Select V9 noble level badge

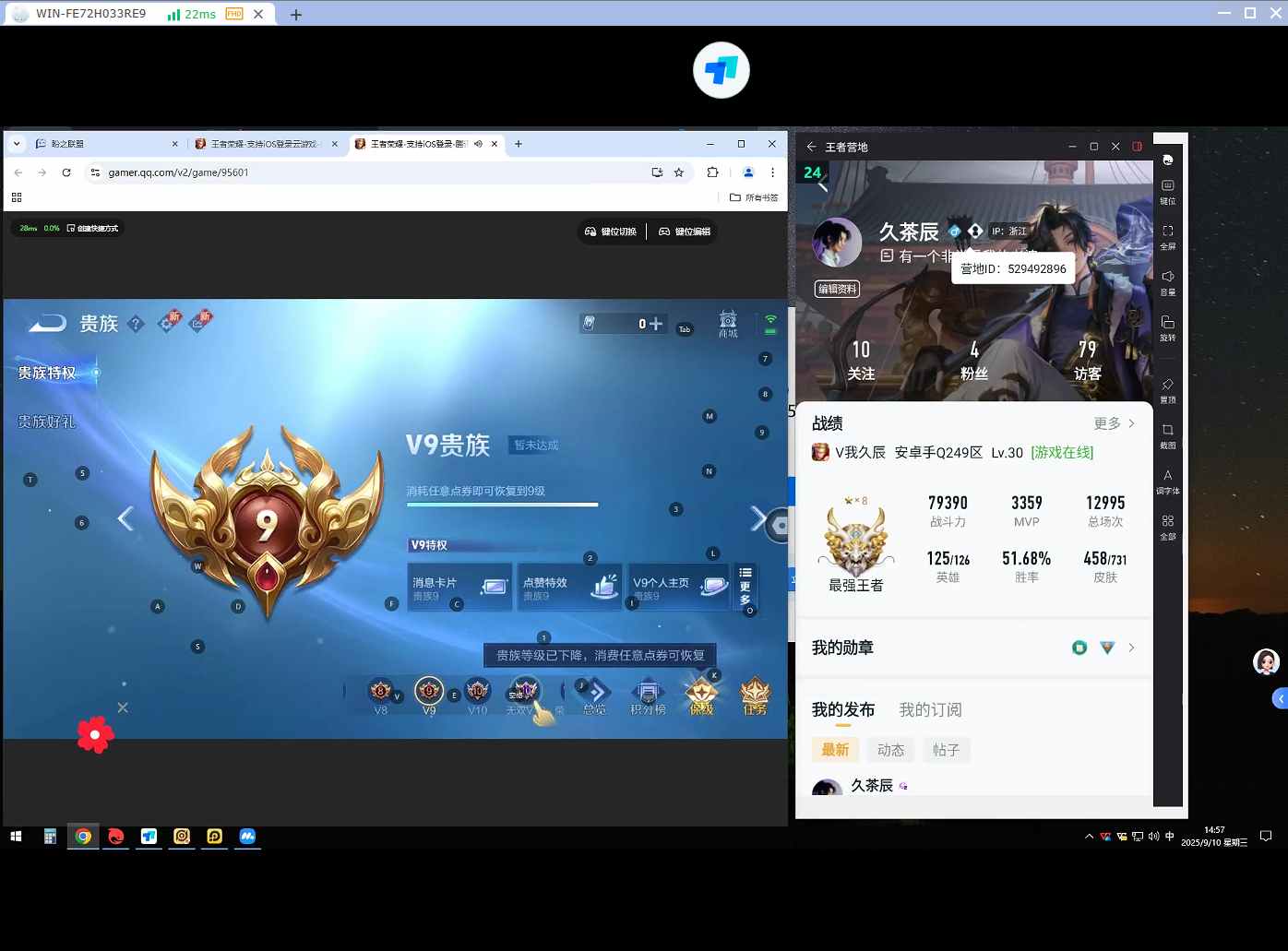click(429, 696)
